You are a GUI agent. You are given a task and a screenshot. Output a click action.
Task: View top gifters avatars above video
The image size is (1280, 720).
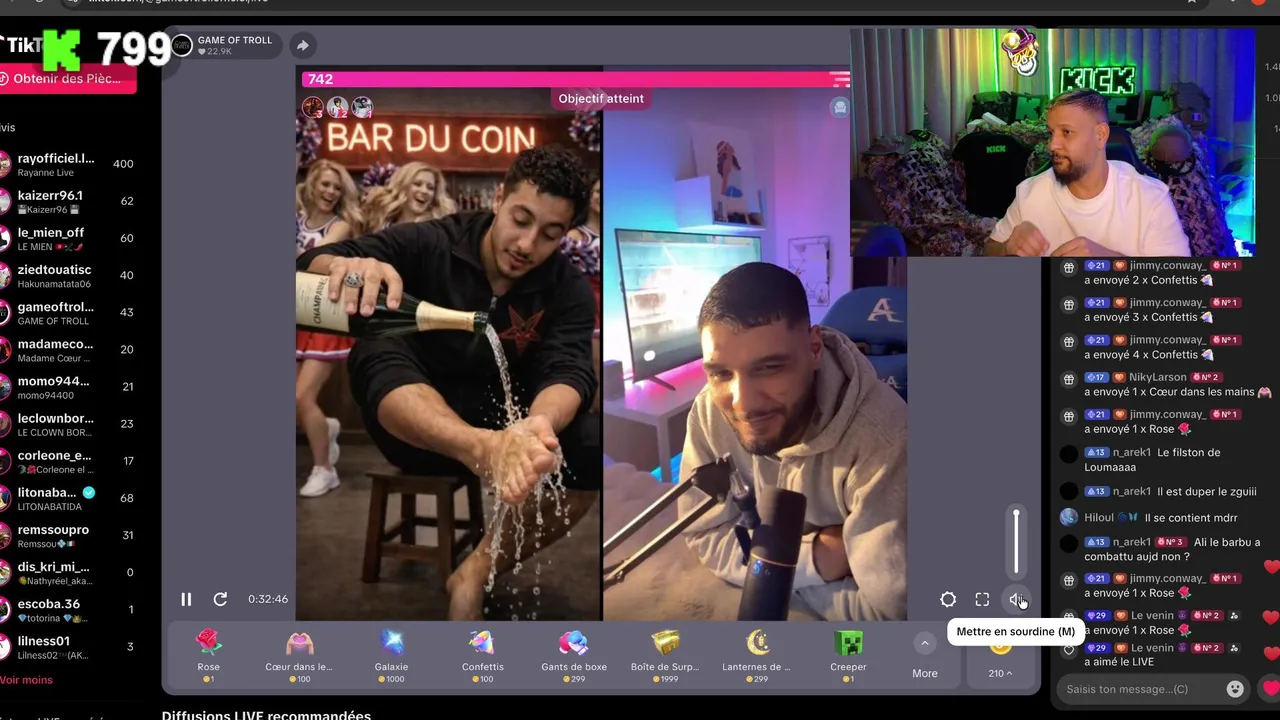pos(338,107)
